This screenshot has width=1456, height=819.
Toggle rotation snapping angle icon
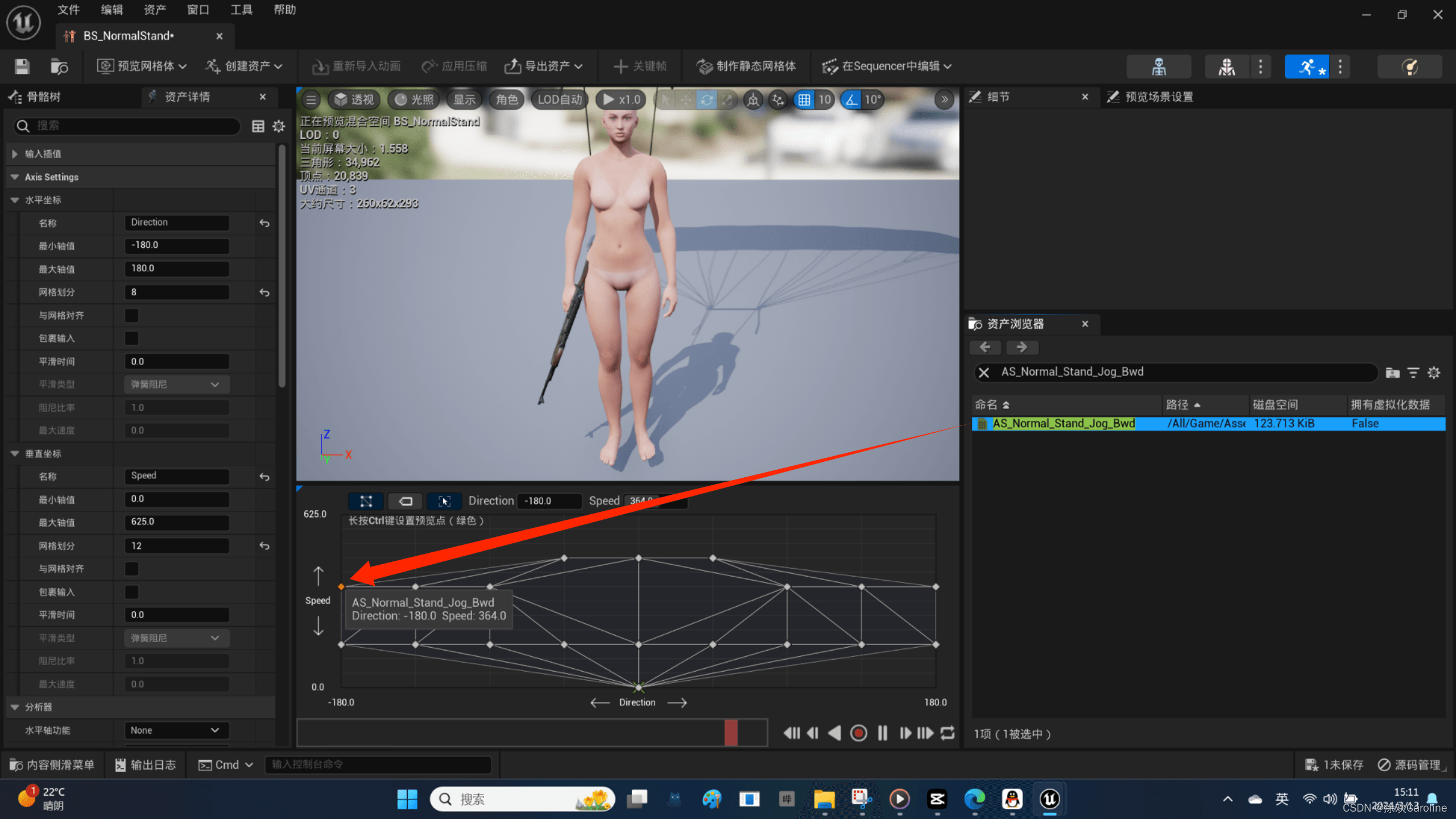click(x=851, y=100)
